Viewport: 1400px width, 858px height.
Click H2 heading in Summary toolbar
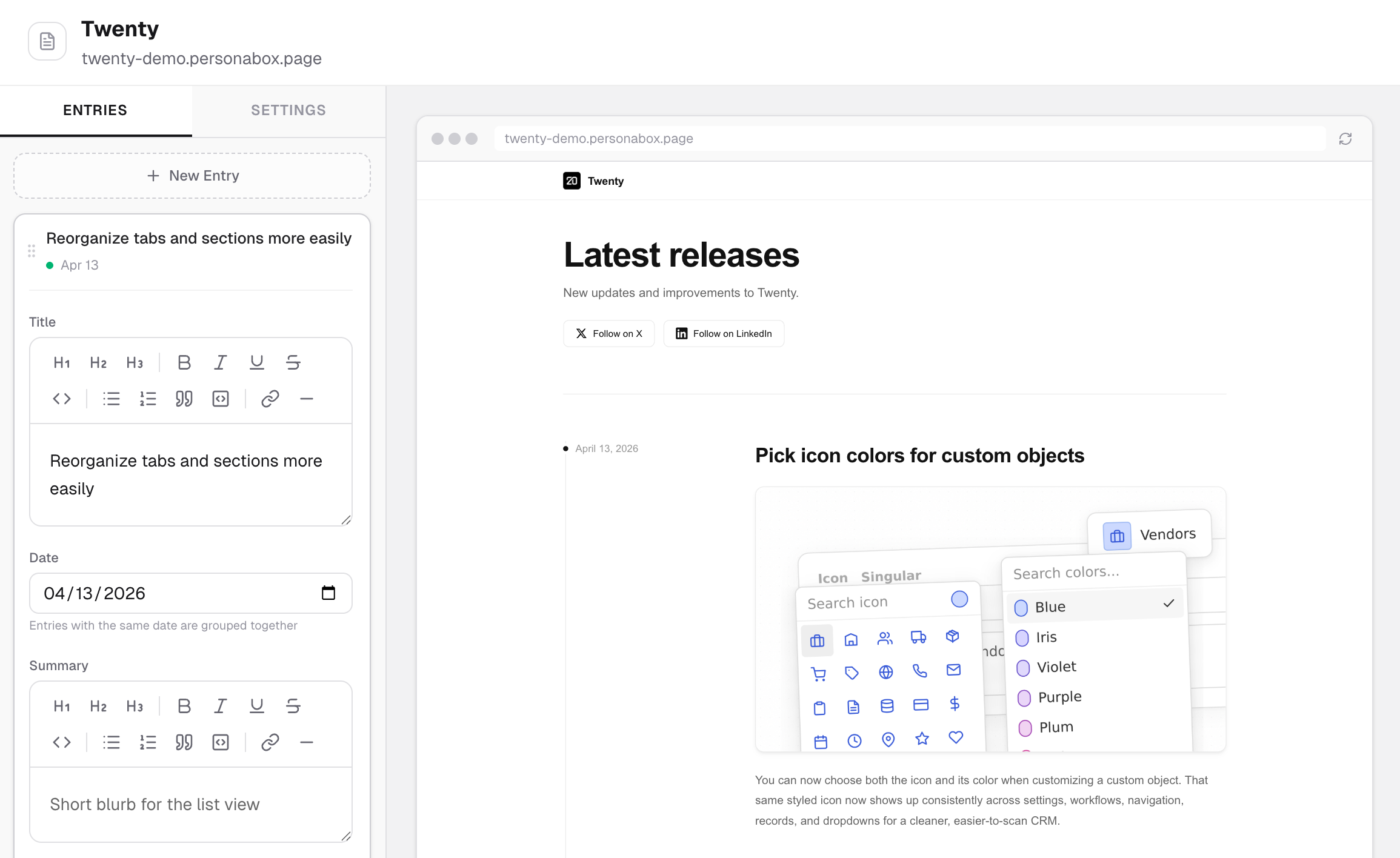point(98,706)
